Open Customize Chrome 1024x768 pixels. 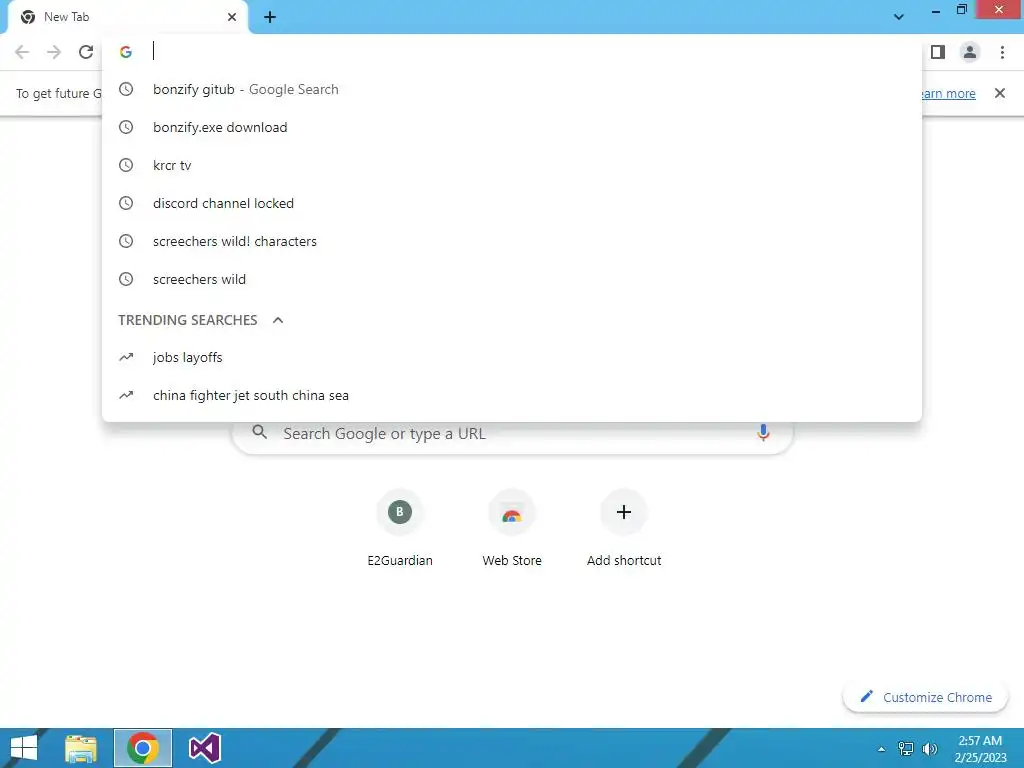pyautogui.click(x=925, y=697)
